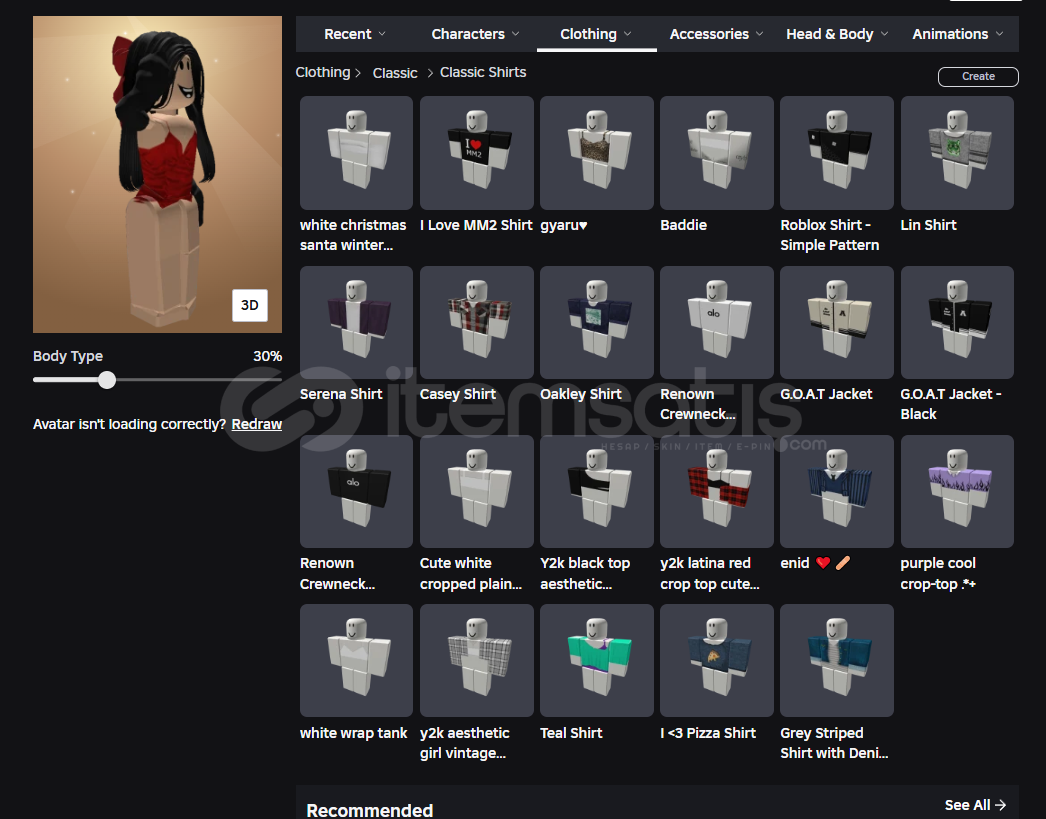Expand the Accessories dropdown chevron
This screenshot has width=1046, height=819.
[x=760, y=34]
